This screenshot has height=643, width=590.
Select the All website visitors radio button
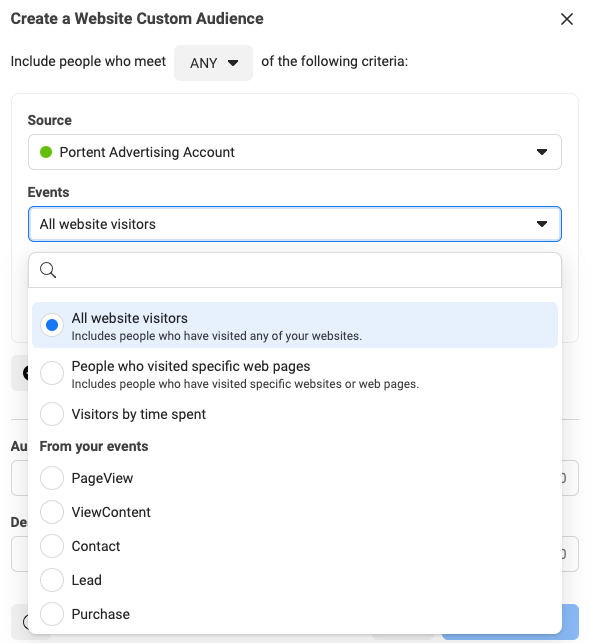[x=52, y=325]
